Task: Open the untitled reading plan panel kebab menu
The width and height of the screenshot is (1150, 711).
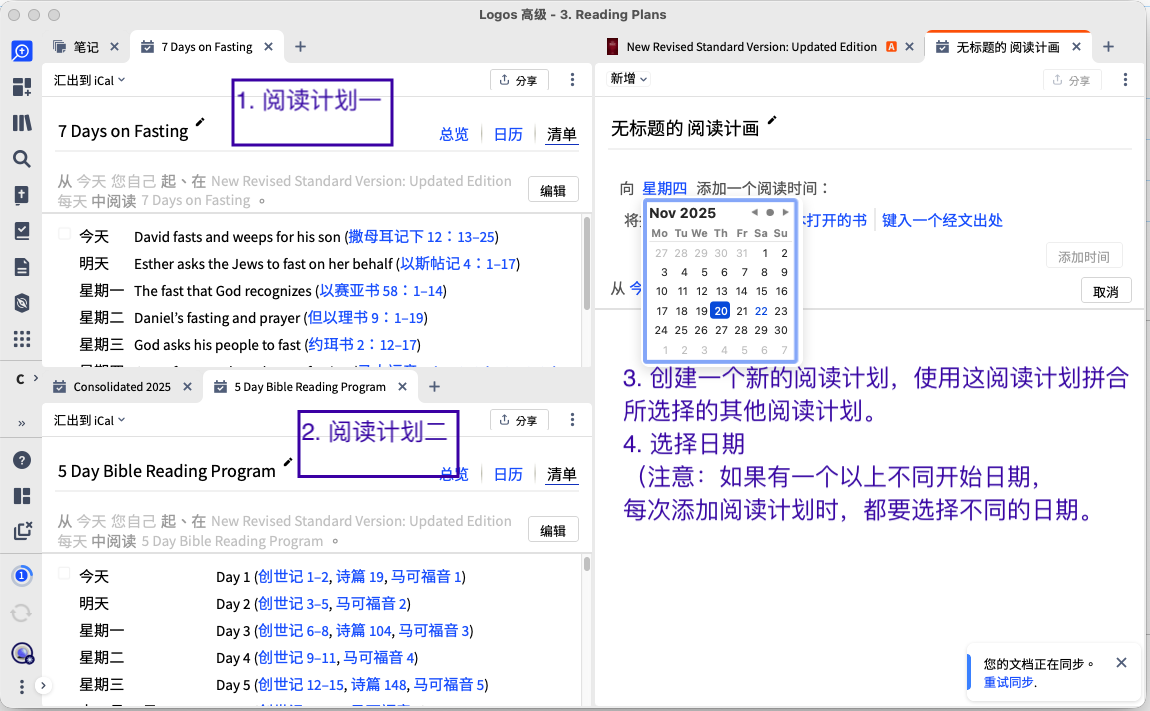Action: (1125, 79)
